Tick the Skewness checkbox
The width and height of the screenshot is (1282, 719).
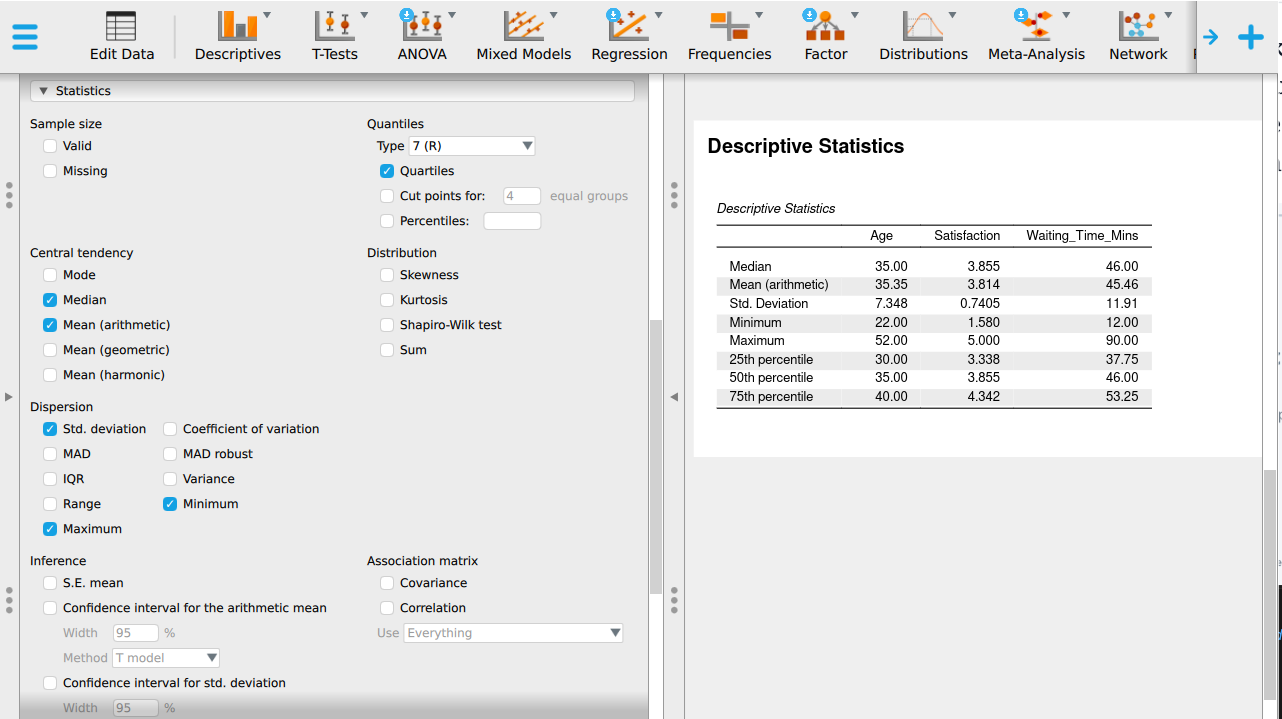387,275
